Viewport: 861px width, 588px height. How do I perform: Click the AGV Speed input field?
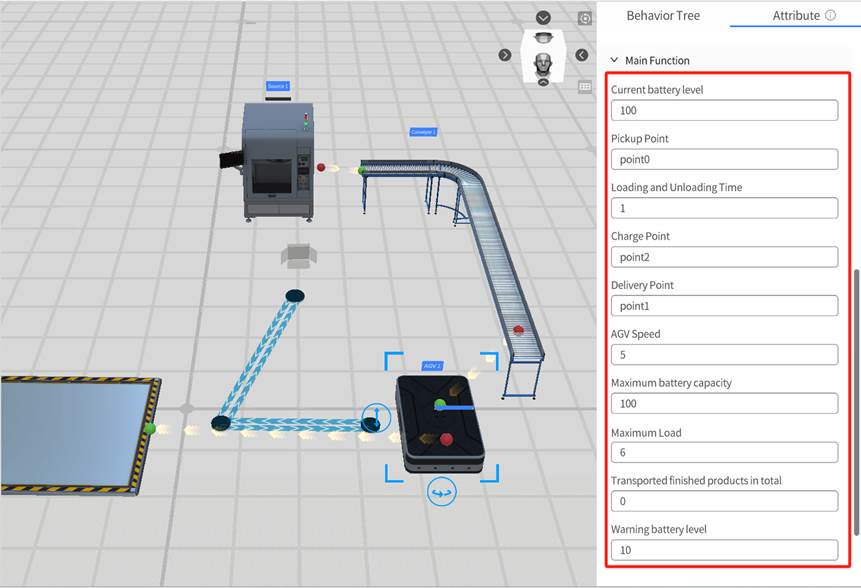pos(724,355)
